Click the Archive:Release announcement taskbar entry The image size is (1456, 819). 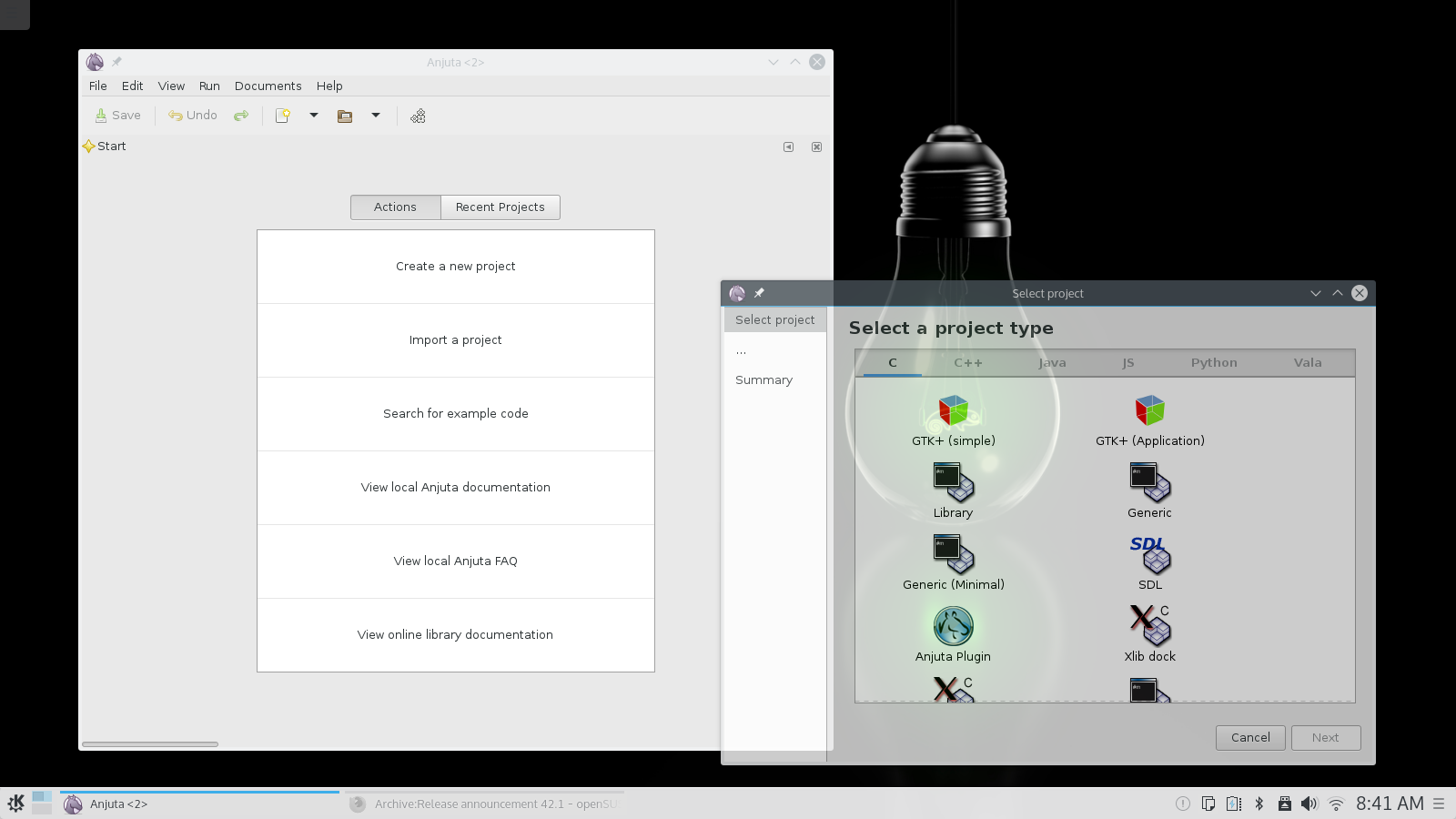coord(485,804)
